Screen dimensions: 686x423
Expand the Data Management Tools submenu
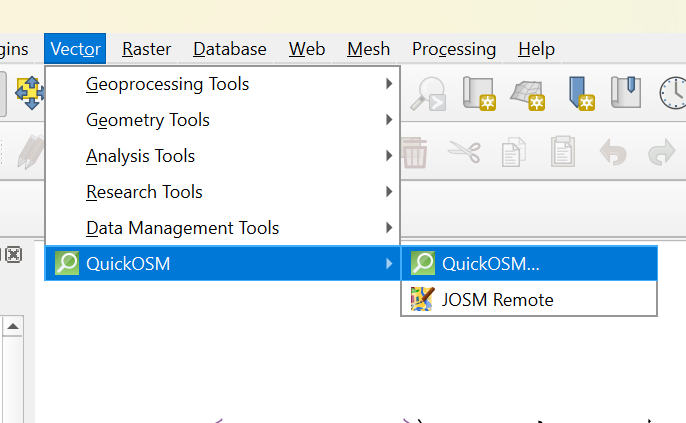coord(223,228)
